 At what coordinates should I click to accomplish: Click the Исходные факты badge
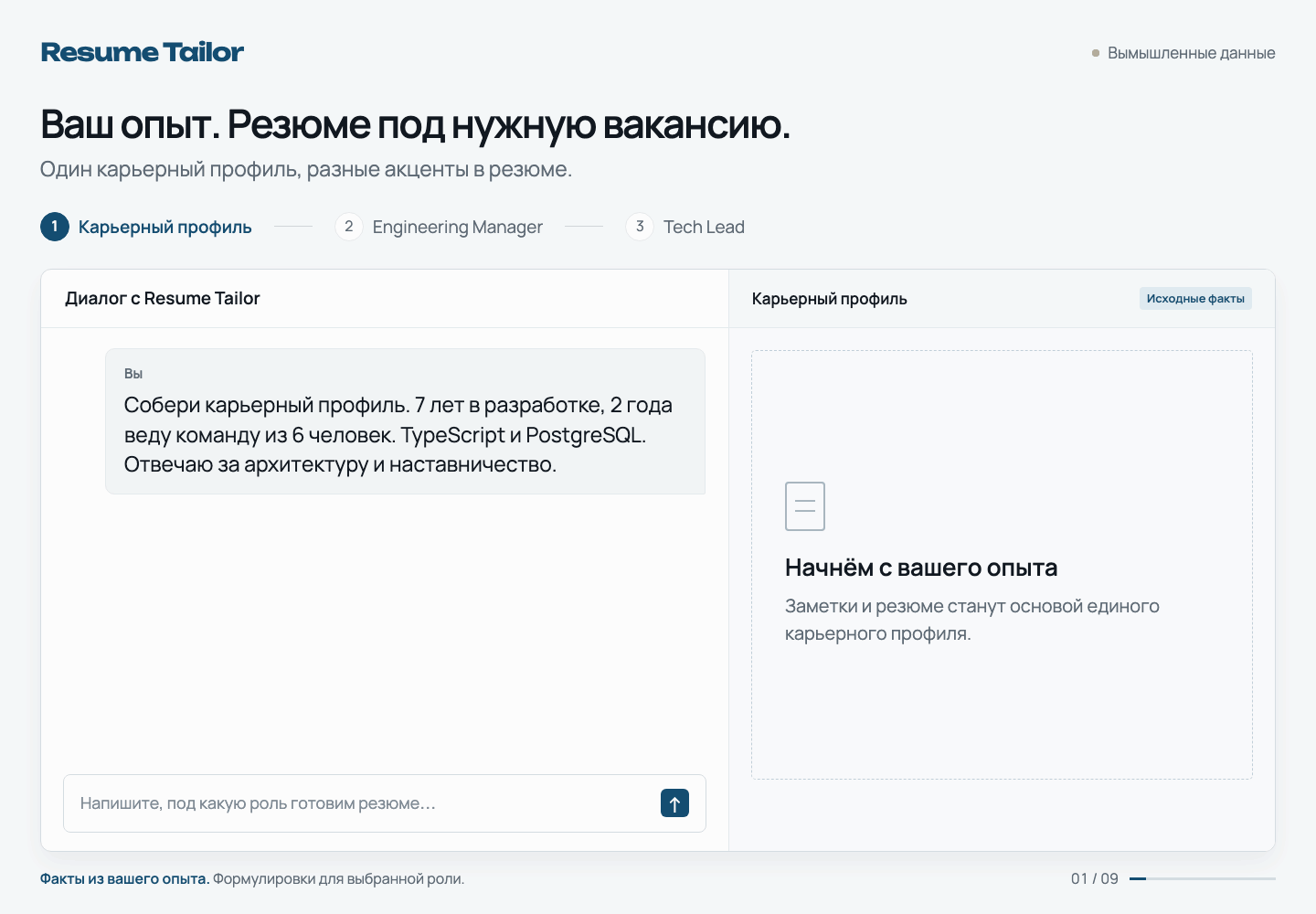tap(1195, 299)
